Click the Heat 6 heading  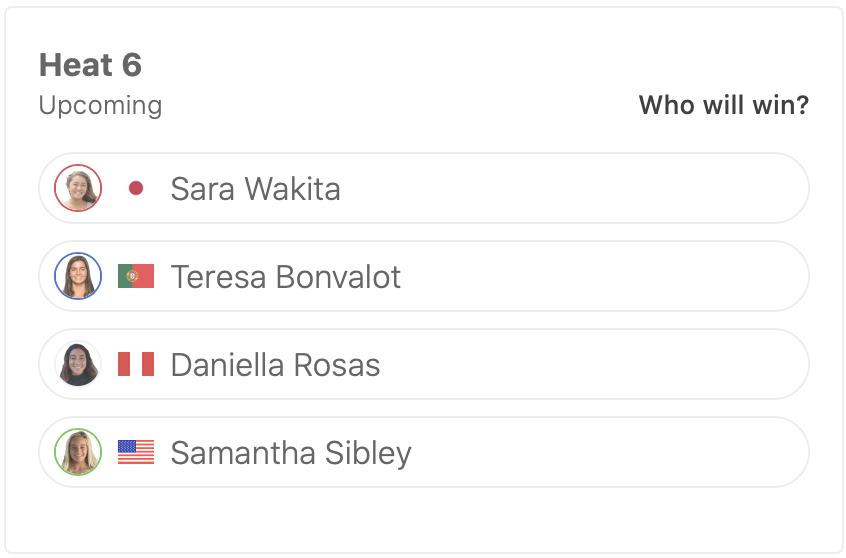point(90,65)
